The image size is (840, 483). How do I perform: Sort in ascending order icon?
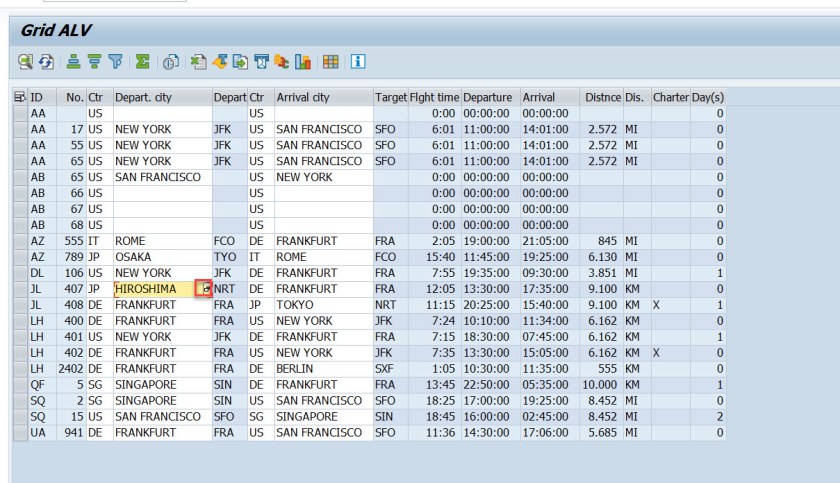pyautogui.click(x=73, y=62)
